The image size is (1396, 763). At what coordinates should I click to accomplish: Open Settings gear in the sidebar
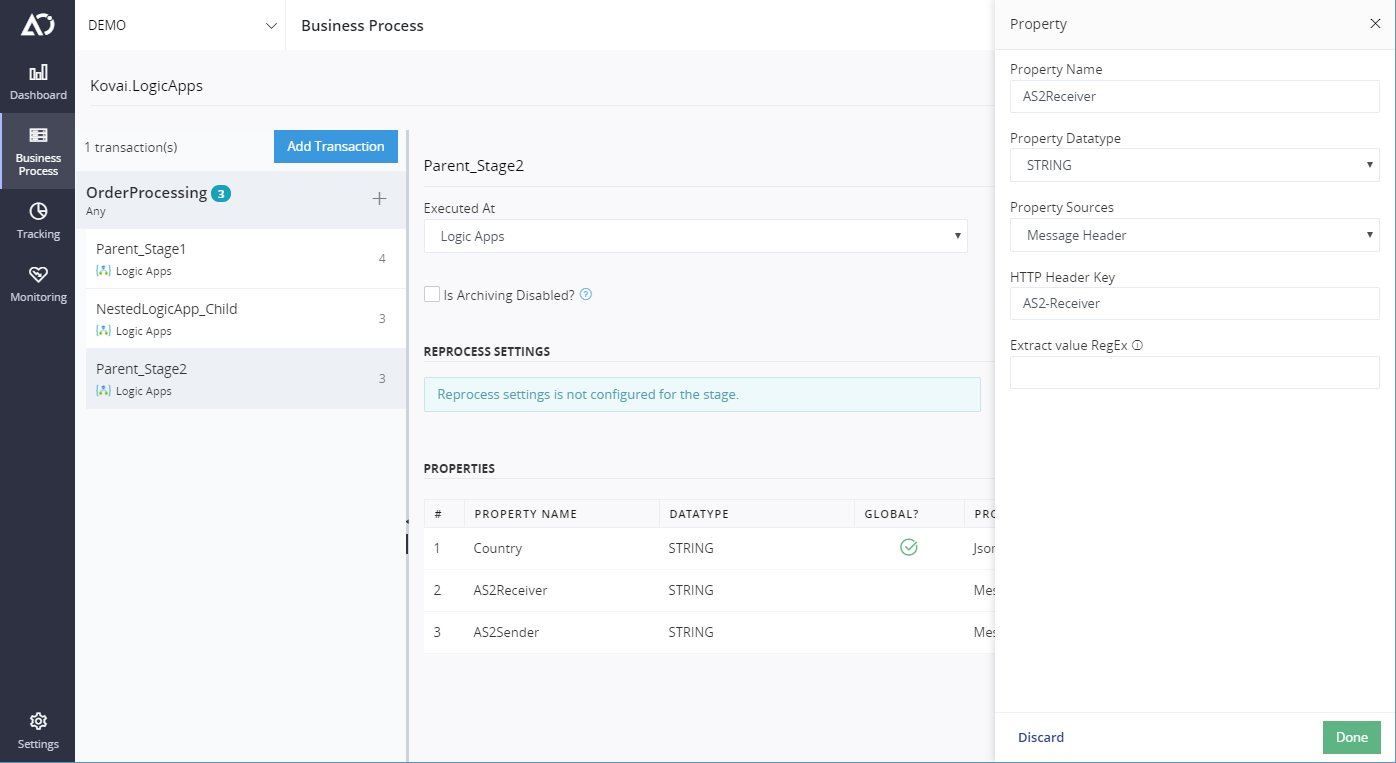point(38,731)
